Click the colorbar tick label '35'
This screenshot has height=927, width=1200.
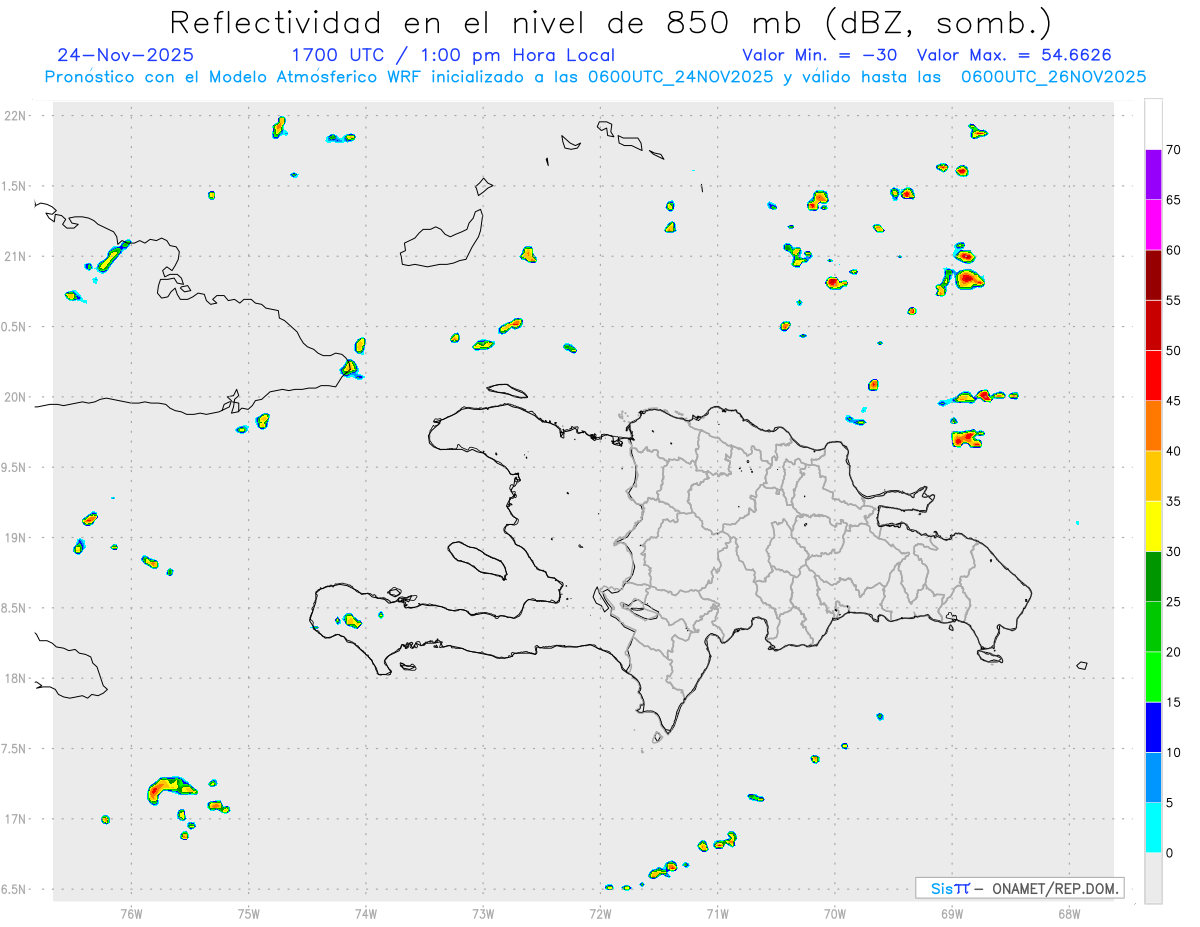[1174, 501]
